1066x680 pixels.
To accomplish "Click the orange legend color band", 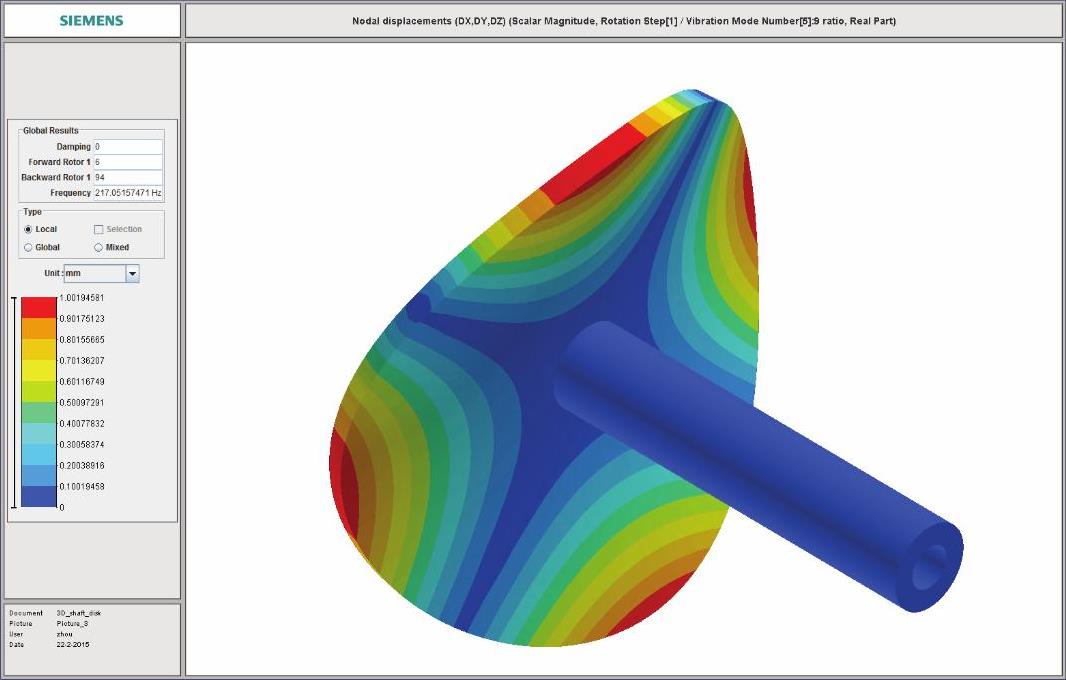I will [x=39, y=328].
